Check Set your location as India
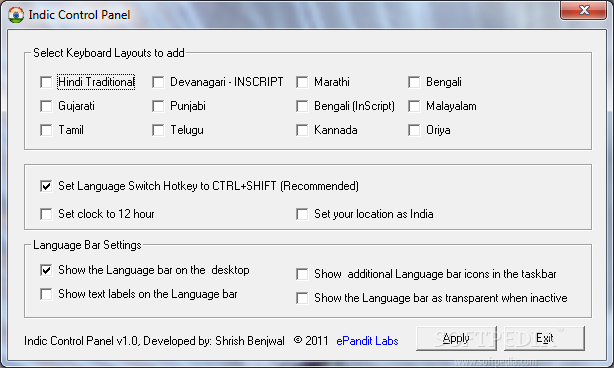Screen dimensions: 614x368 point(302,214)
